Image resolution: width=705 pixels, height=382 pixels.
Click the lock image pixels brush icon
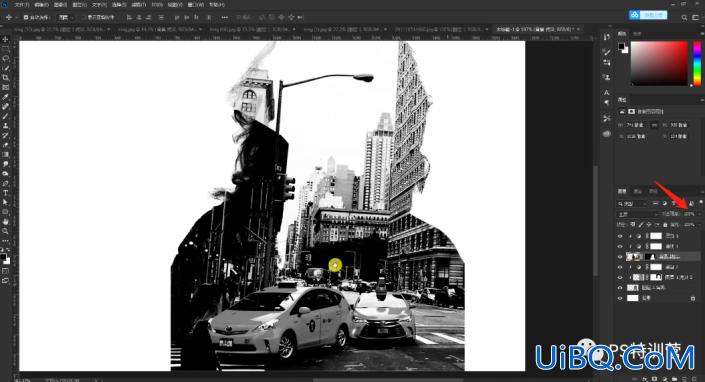click(641, 224)
